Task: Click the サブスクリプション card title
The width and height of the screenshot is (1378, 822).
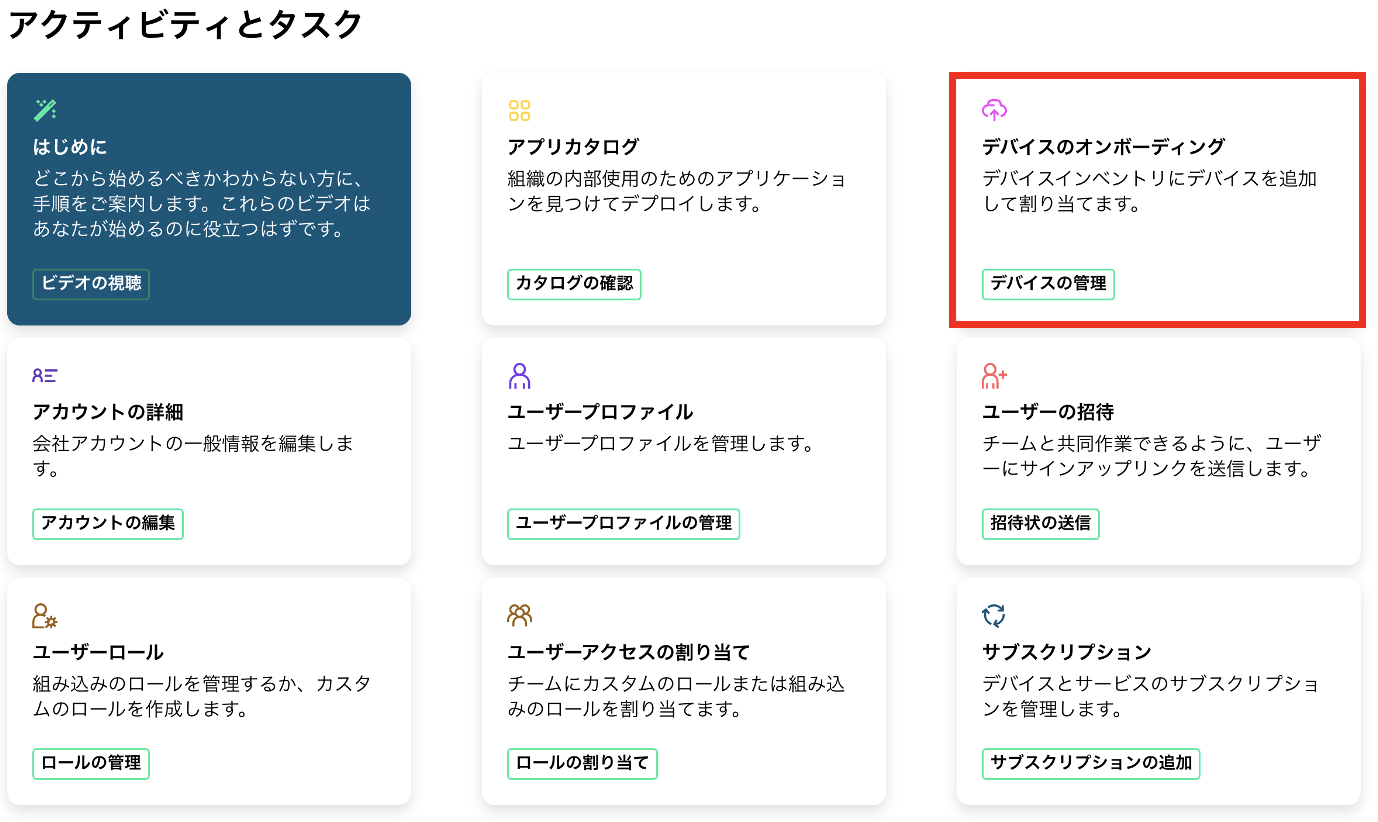Action: tap(1067, 653)
